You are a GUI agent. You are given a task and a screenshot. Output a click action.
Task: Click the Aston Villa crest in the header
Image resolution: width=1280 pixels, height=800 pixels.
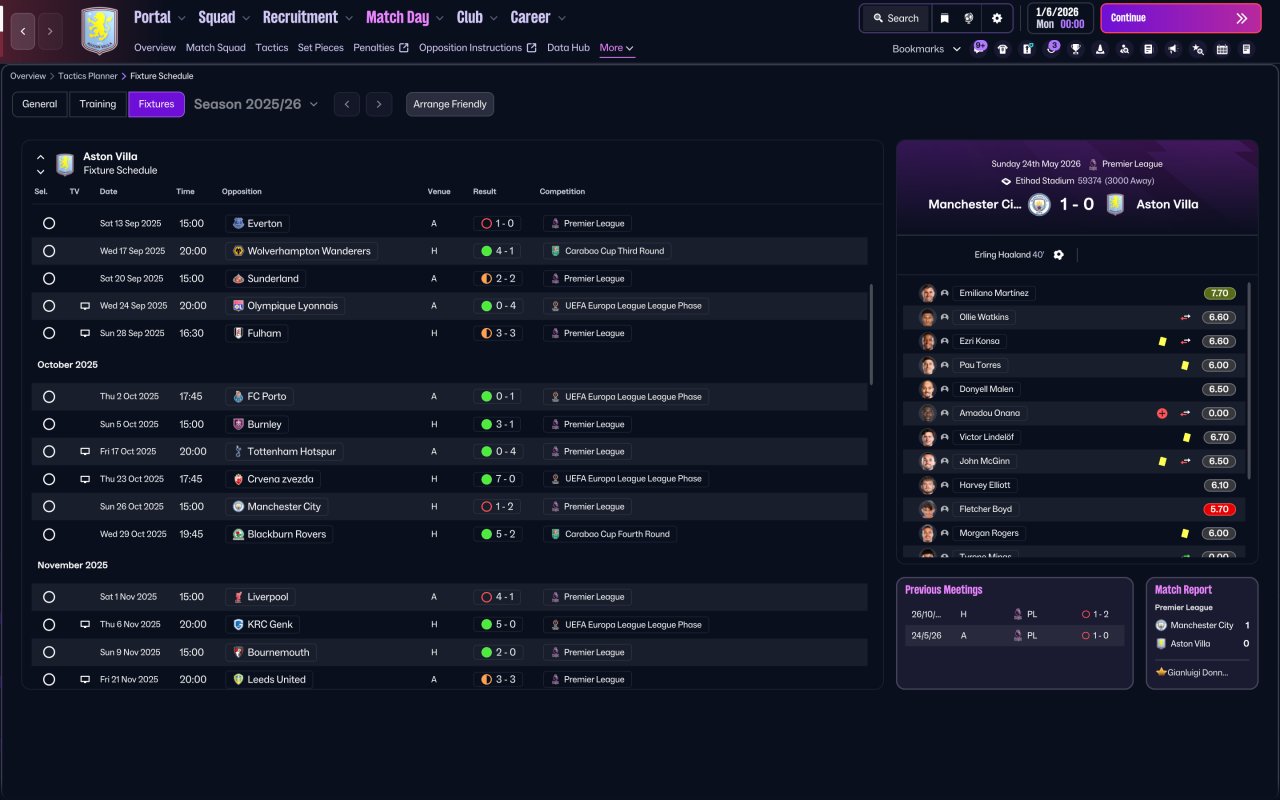click(99, 31)
